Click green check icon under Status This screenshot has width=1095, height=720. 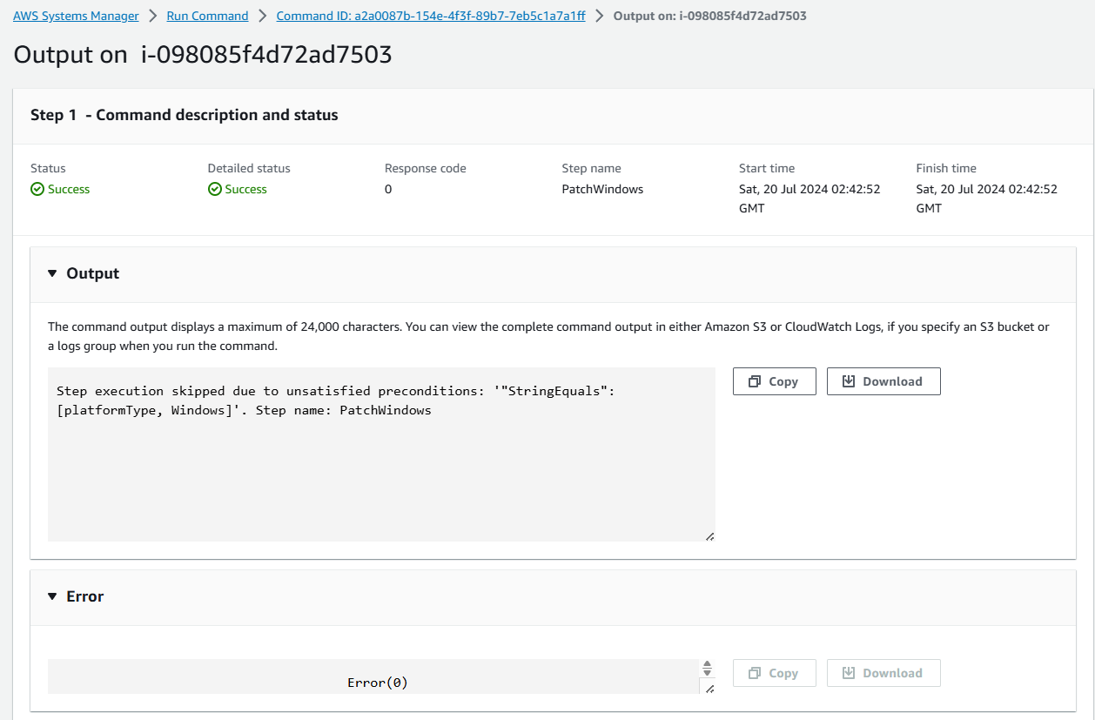tap(37, 190)
